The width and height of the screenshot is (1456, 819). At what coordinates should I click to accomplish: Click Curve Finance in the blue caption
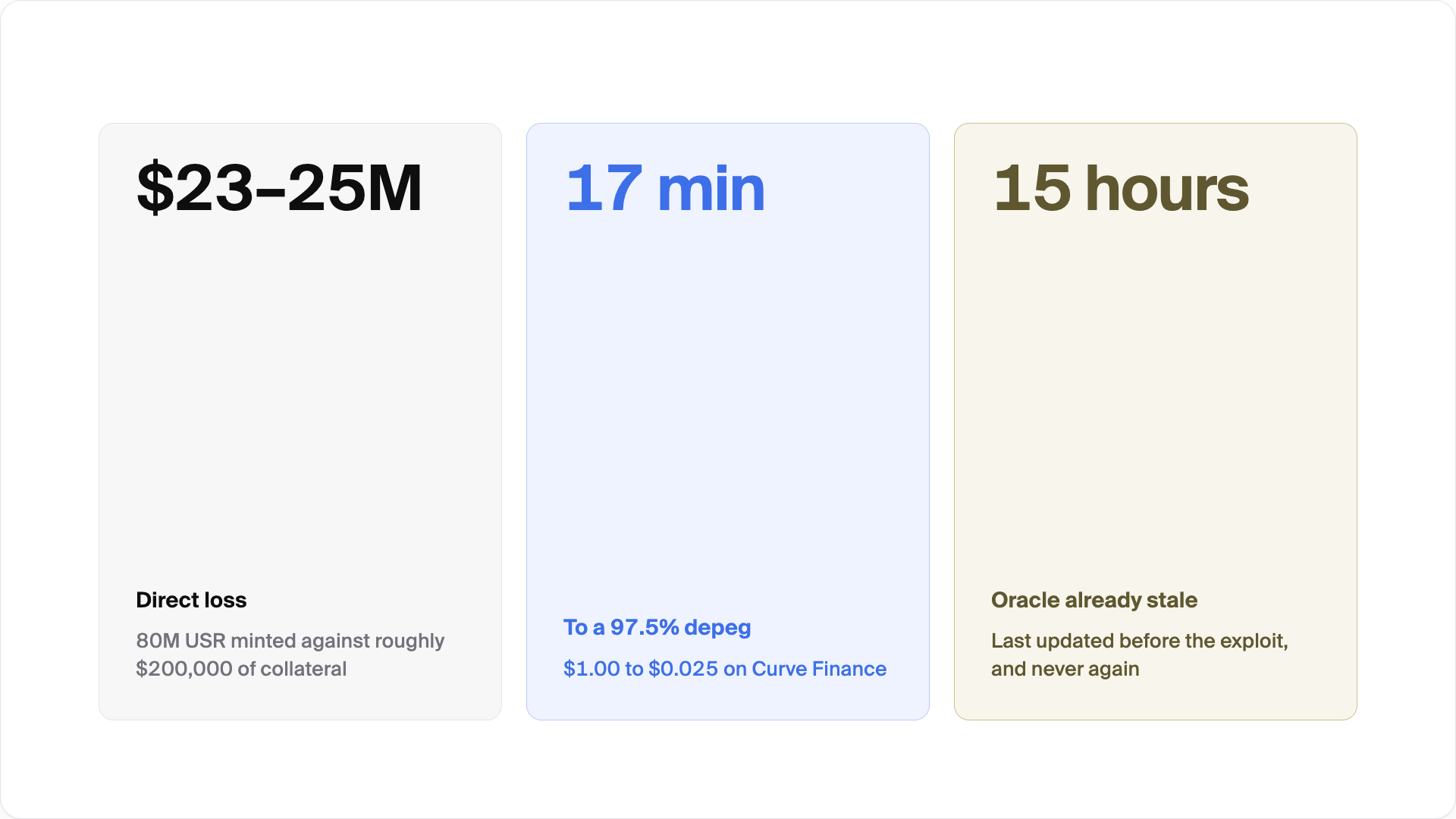coord(819,669)
